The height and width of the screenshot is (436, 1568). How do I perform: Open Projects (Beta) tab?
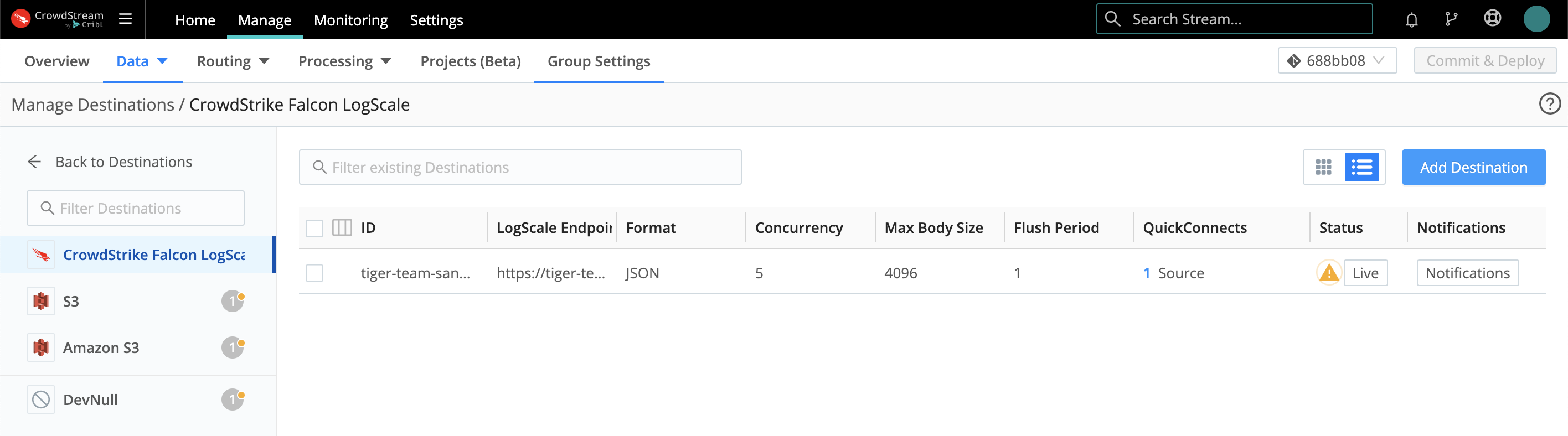click(471, 61)
